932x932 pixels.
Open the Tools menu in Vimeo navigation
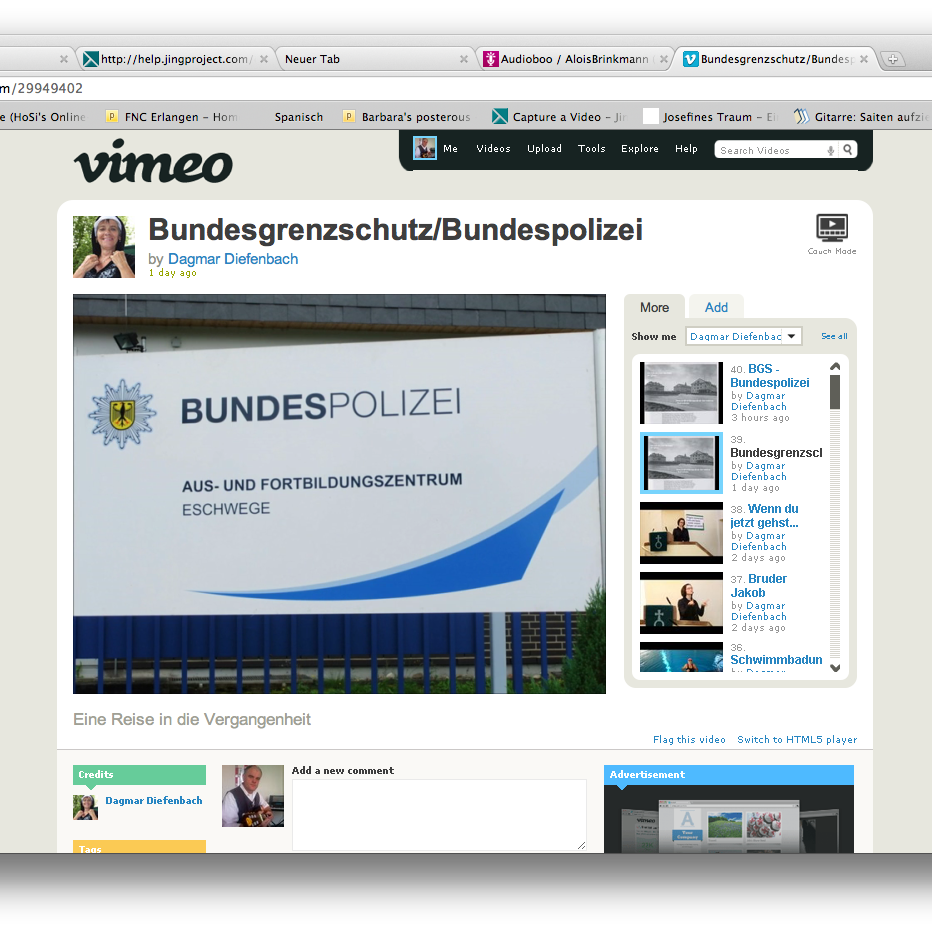coord(591,149)
